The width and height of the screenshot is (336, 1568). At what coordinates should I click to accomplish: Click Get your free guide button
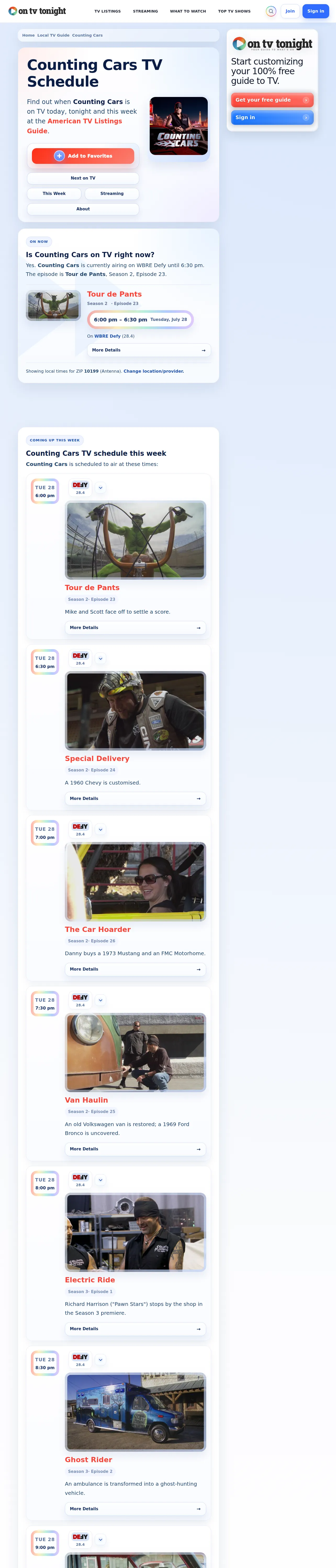click(x=272, y=100)
